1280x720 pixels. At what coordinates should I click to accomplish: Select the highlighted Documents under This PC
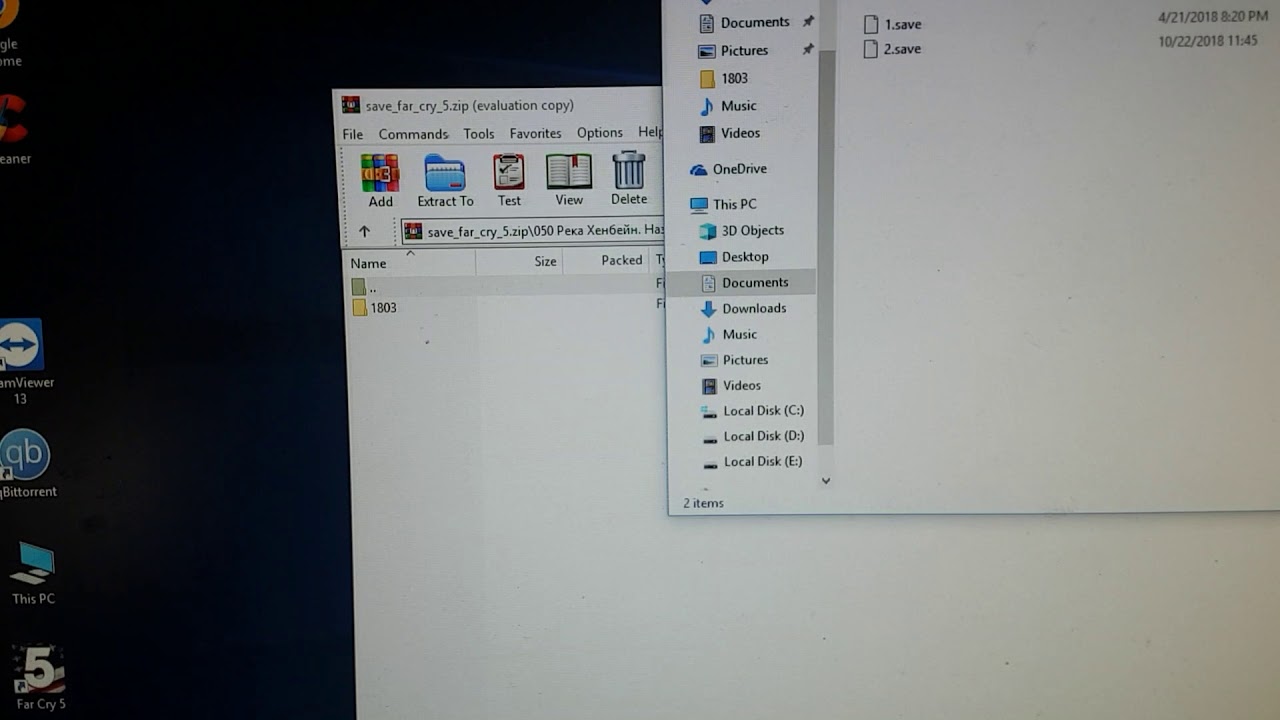(x=741, y=283)
